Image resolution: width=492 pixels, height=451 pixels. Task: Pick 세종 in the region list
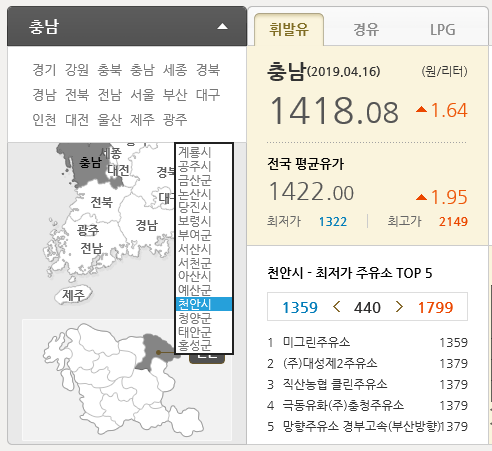click(x=175, y=70)
